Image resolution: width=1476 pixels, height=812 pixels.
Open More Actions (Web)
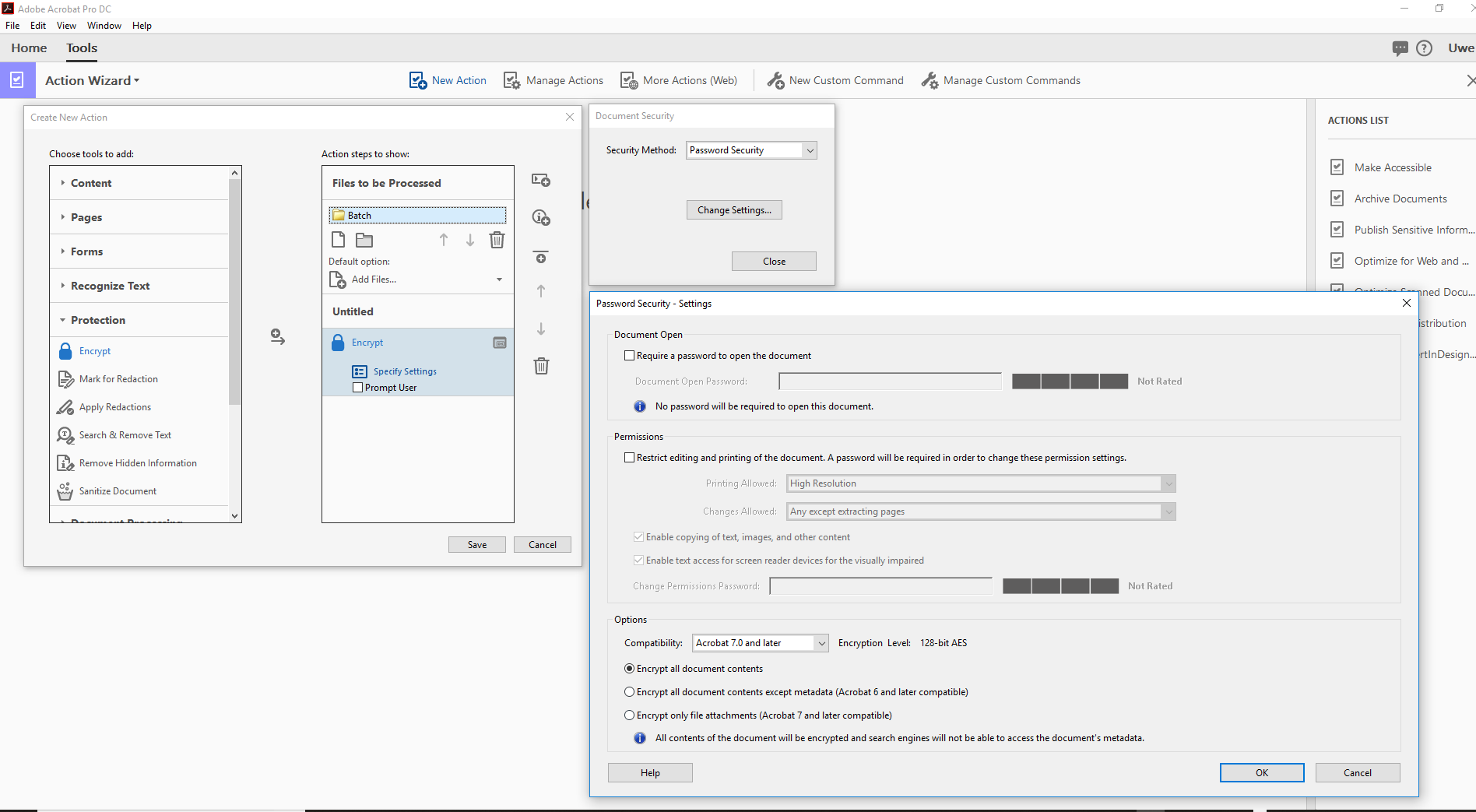tap(679, 80)
